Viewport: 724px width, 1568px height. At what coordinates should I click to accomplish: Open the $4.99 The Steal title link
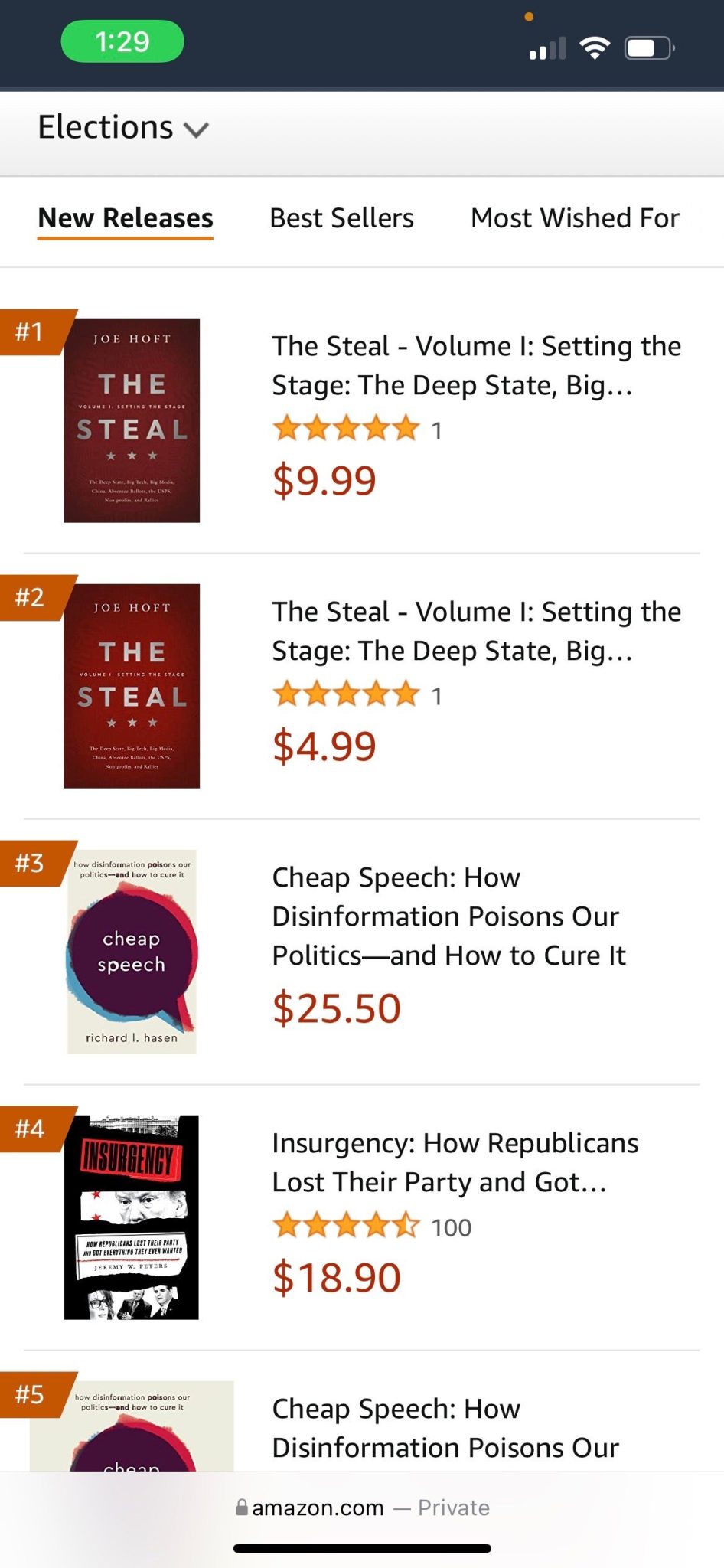click(x=476, y=631)
